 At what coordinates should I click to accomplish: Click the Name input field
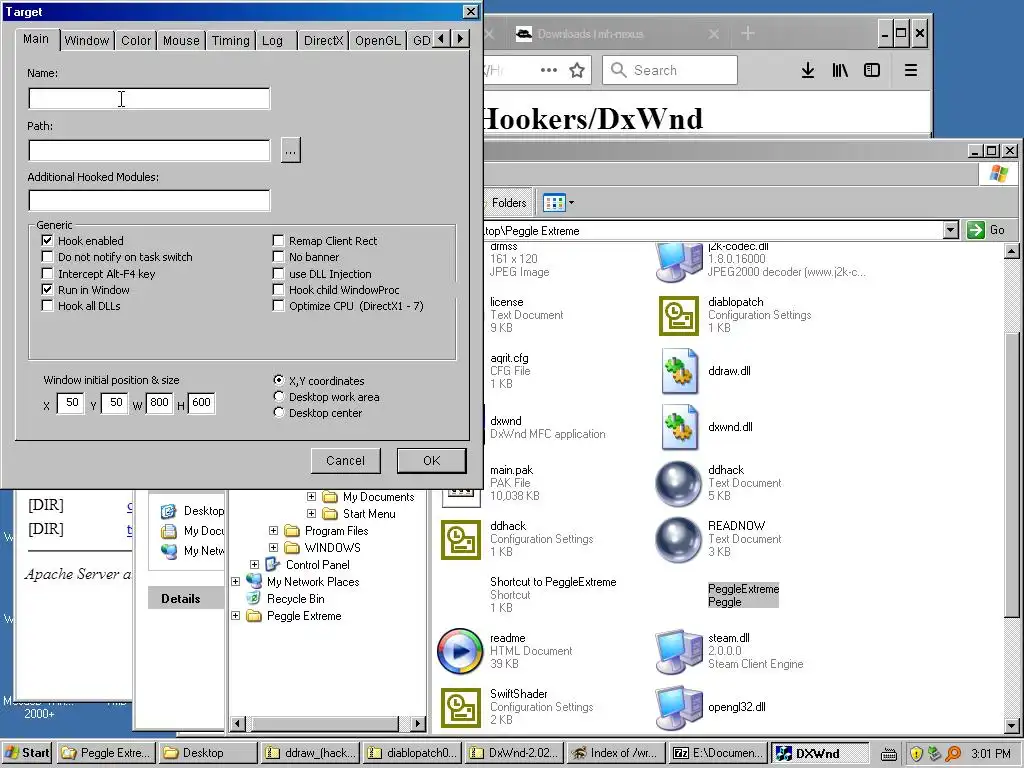149,99
